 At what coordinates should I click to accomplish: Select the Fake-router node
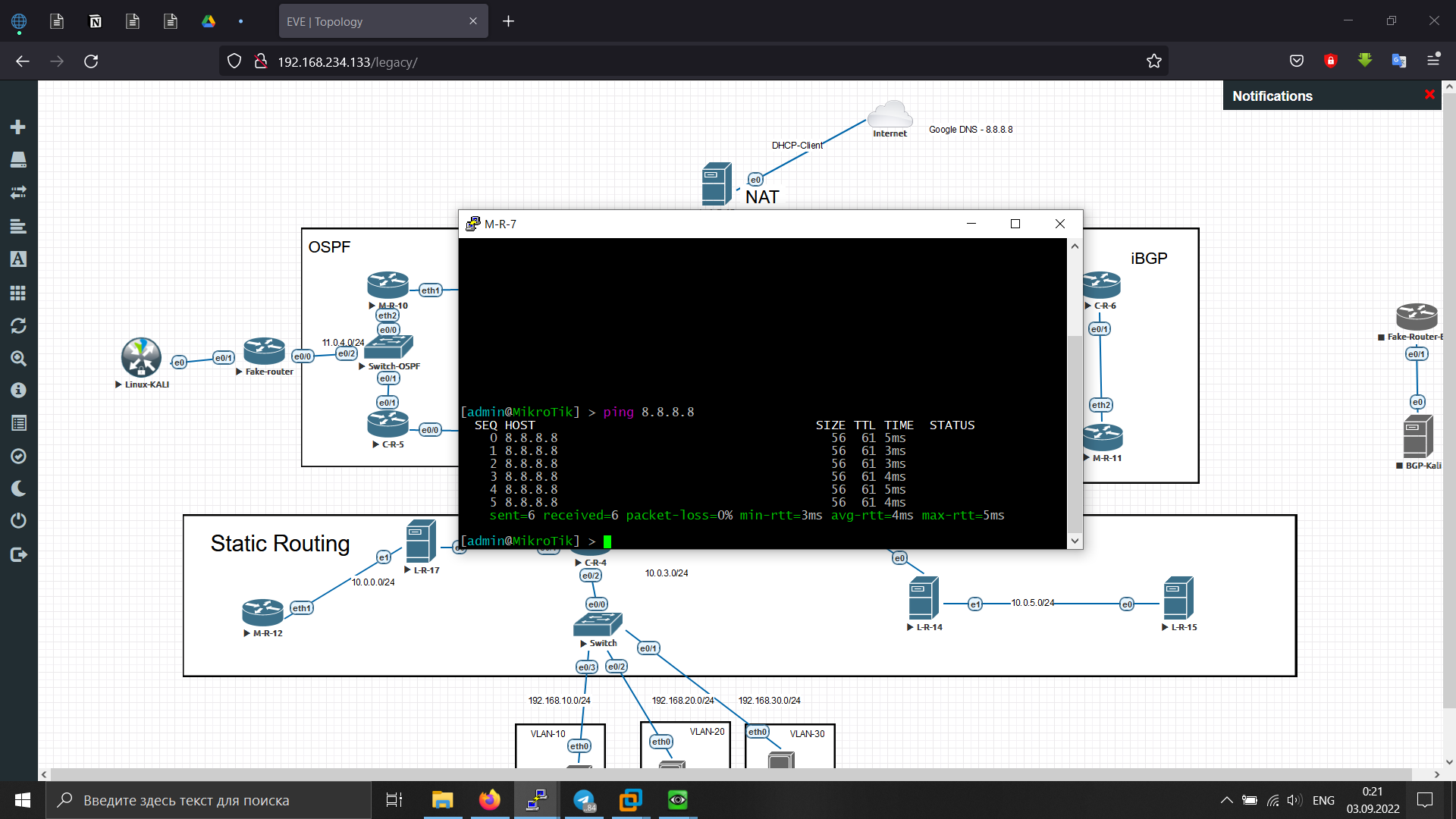click(264, 352)
